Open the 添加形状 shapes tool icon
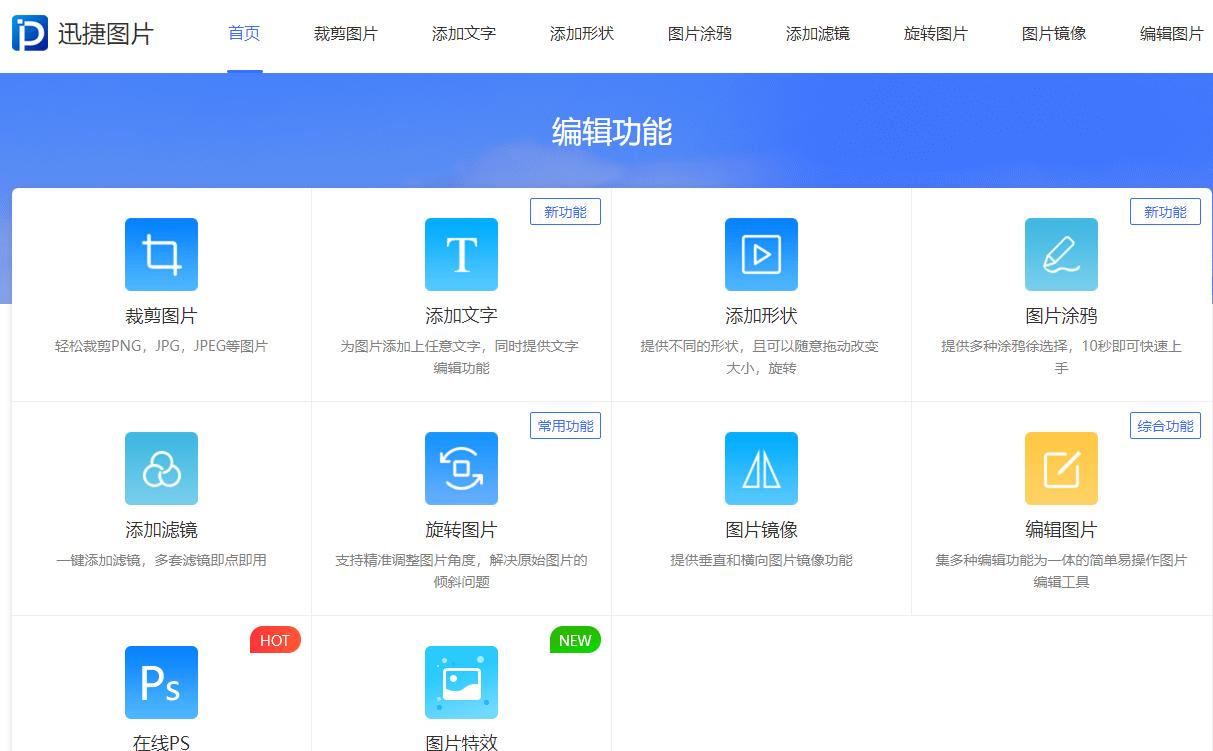Screen dimensions: 1213x751 [761, 254]
